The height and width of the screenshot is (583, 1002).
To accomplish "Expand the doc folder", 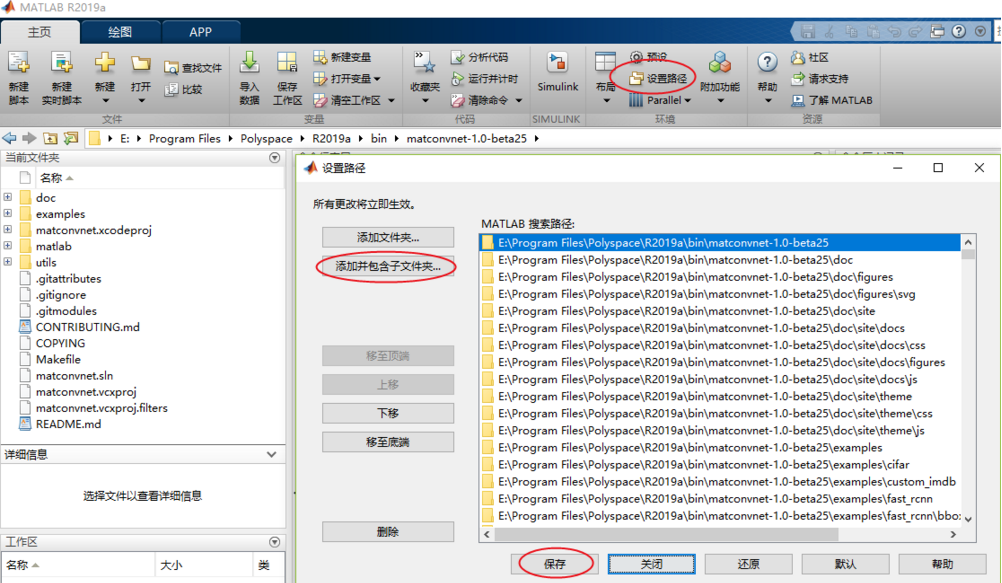I will coord(8,198).
